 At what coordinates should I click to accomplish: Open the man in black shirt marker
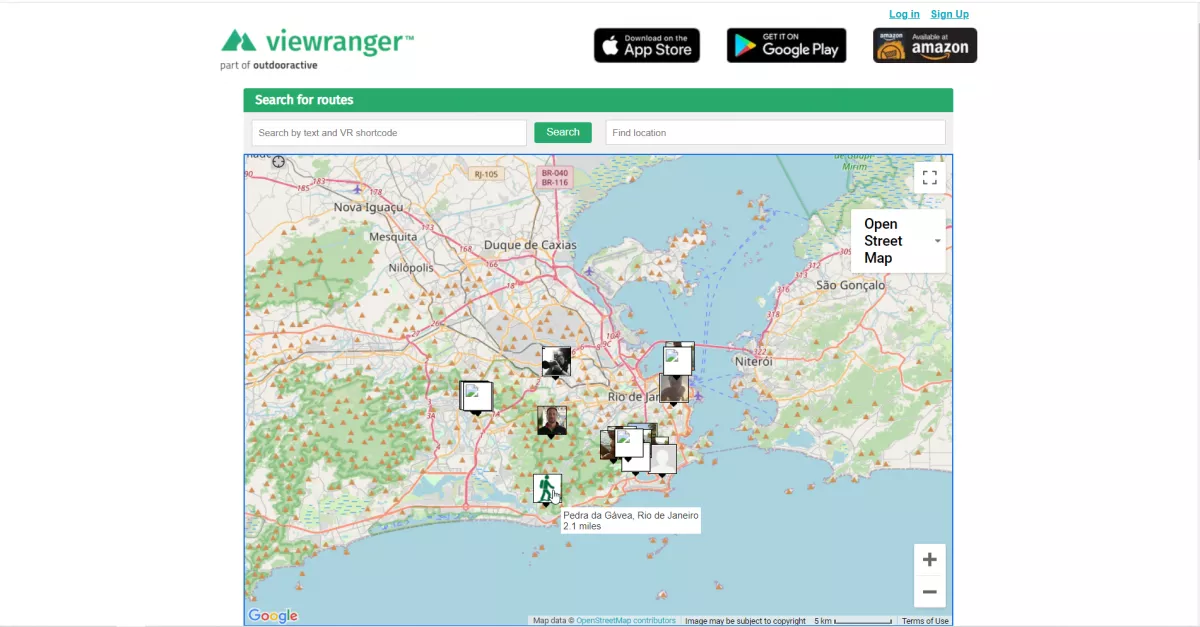[x=552, y=421]
